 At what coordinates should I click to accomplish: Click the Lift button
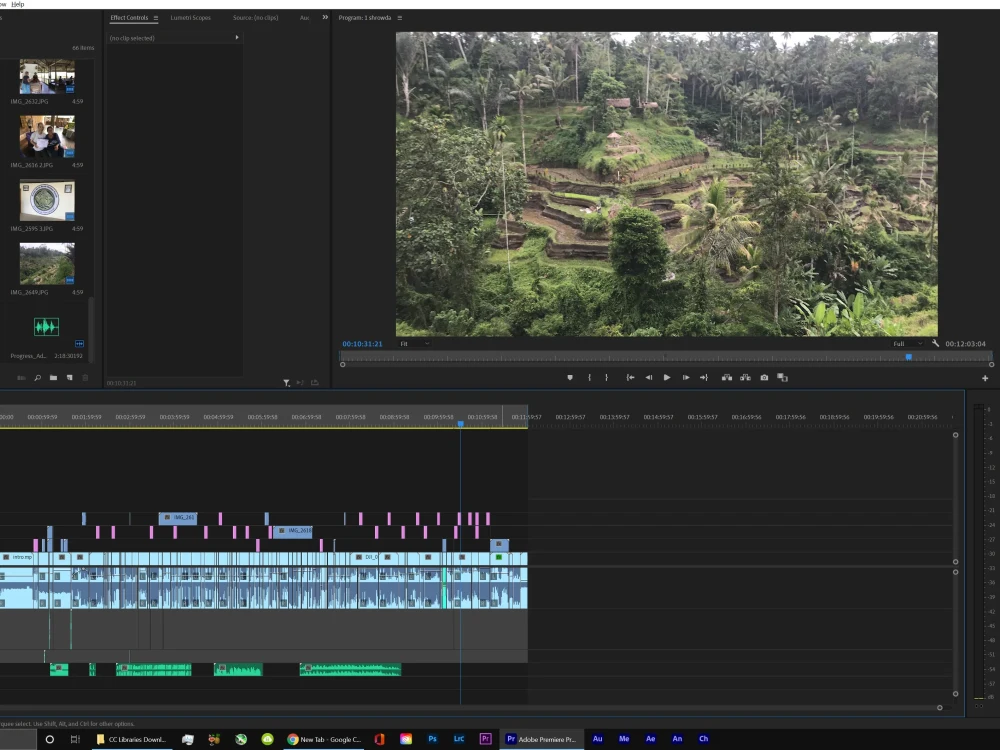tap(726, 378)
